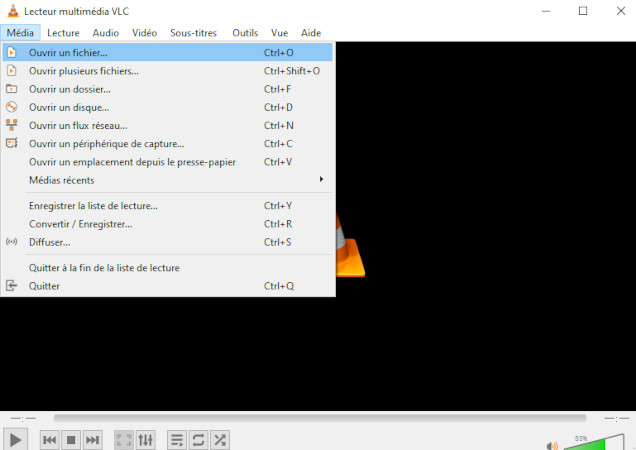The image size is (636, 450).
Task: Choose Ouvrir un périphérique de capture...
Action: [x=168, y=144]
